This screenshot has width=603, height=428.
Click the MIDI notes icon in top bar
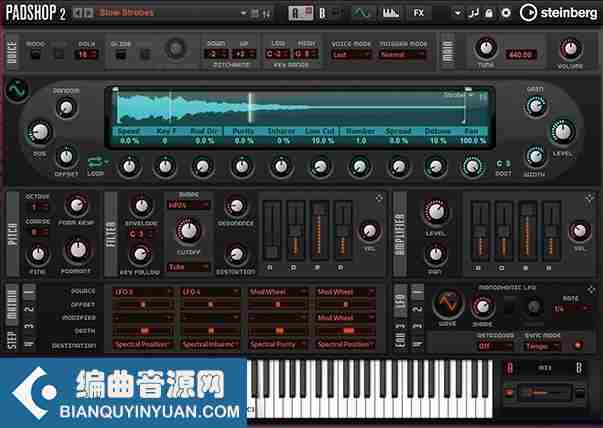[x=473, y=13]
